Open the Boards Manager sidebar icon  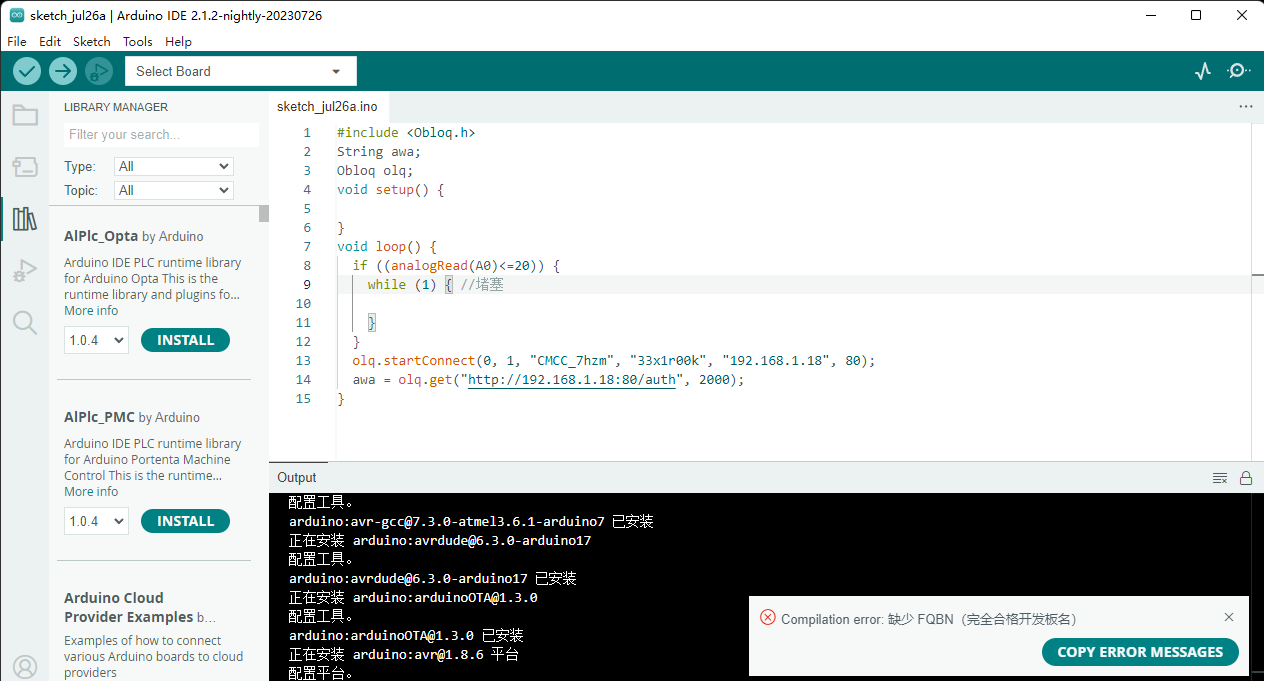coord(25,167)
